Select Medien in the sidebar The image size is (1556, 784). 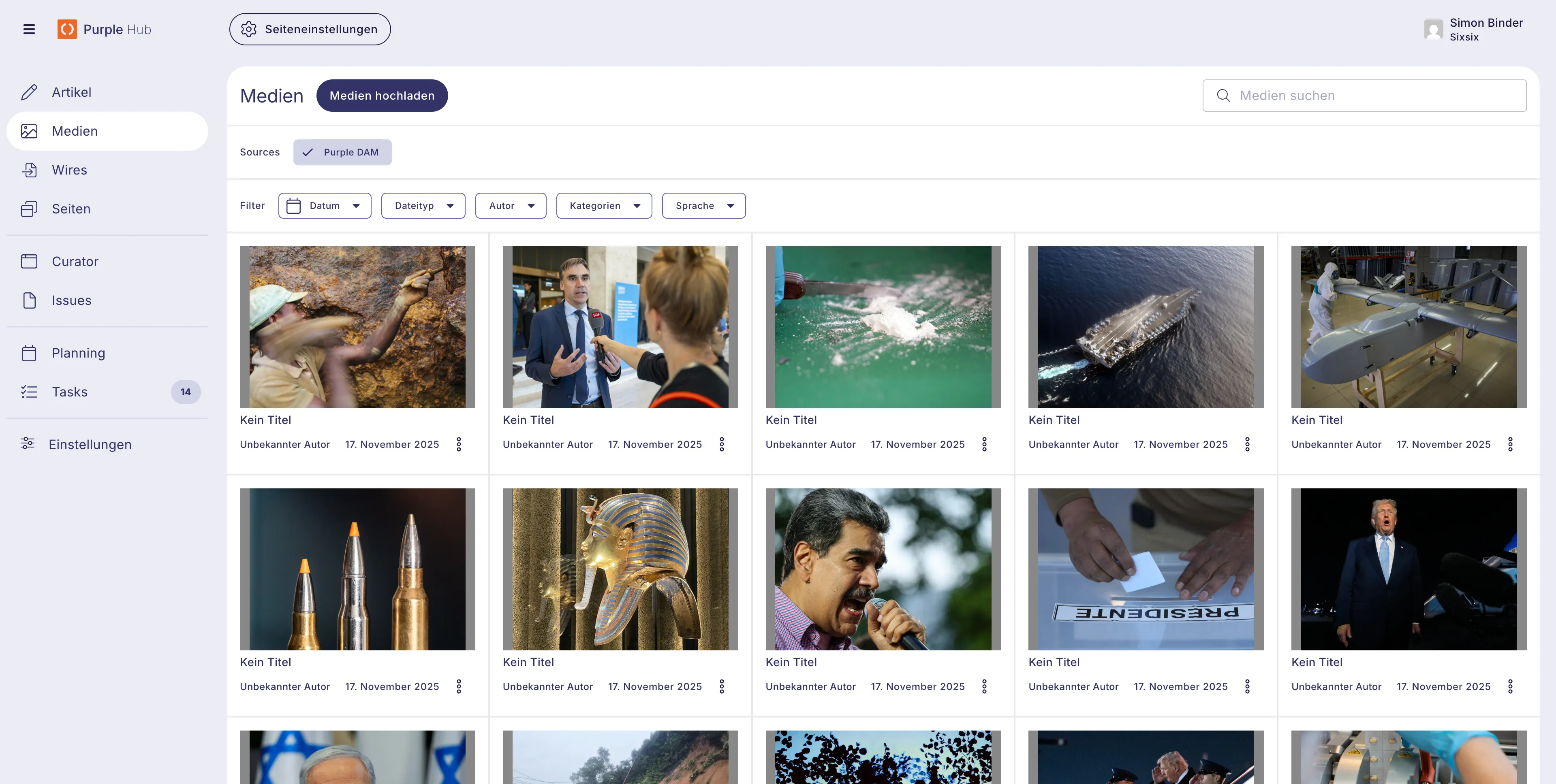[x=107, y=131]
